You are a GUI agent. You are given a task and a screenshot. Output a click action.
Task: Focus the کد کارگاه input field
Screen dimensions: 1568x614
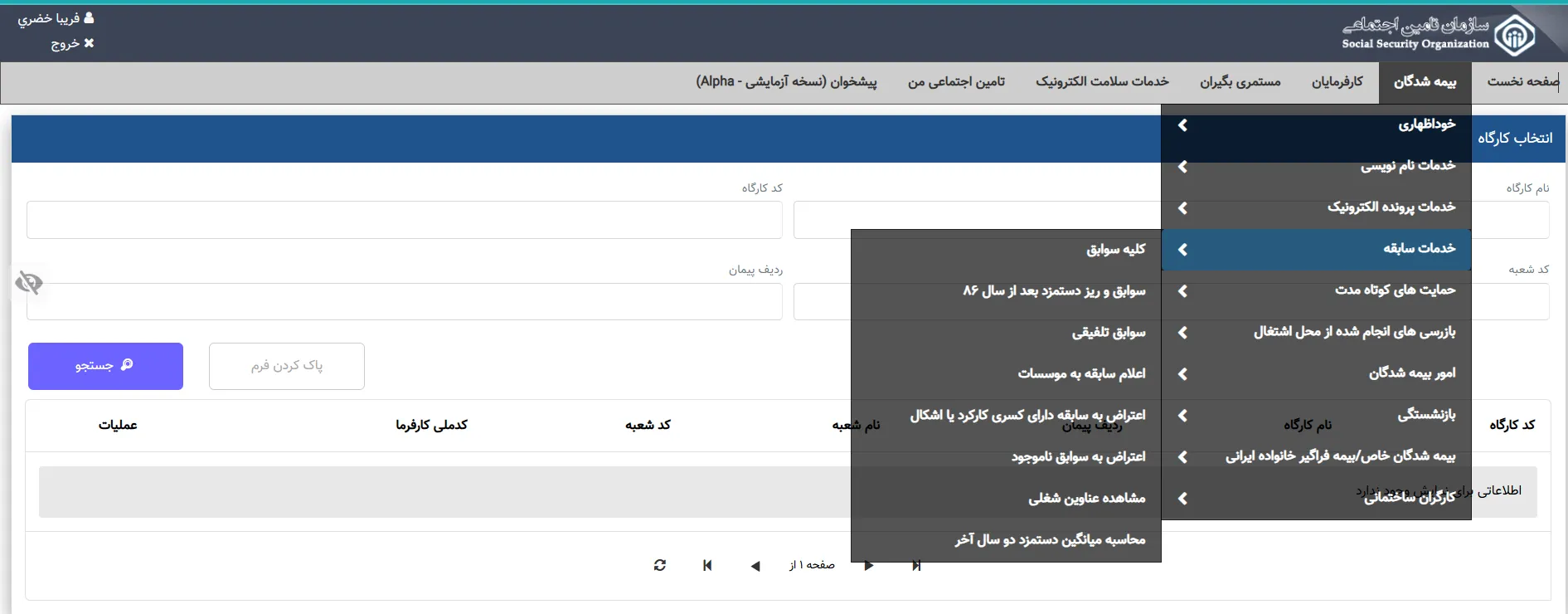click(405, 220)
